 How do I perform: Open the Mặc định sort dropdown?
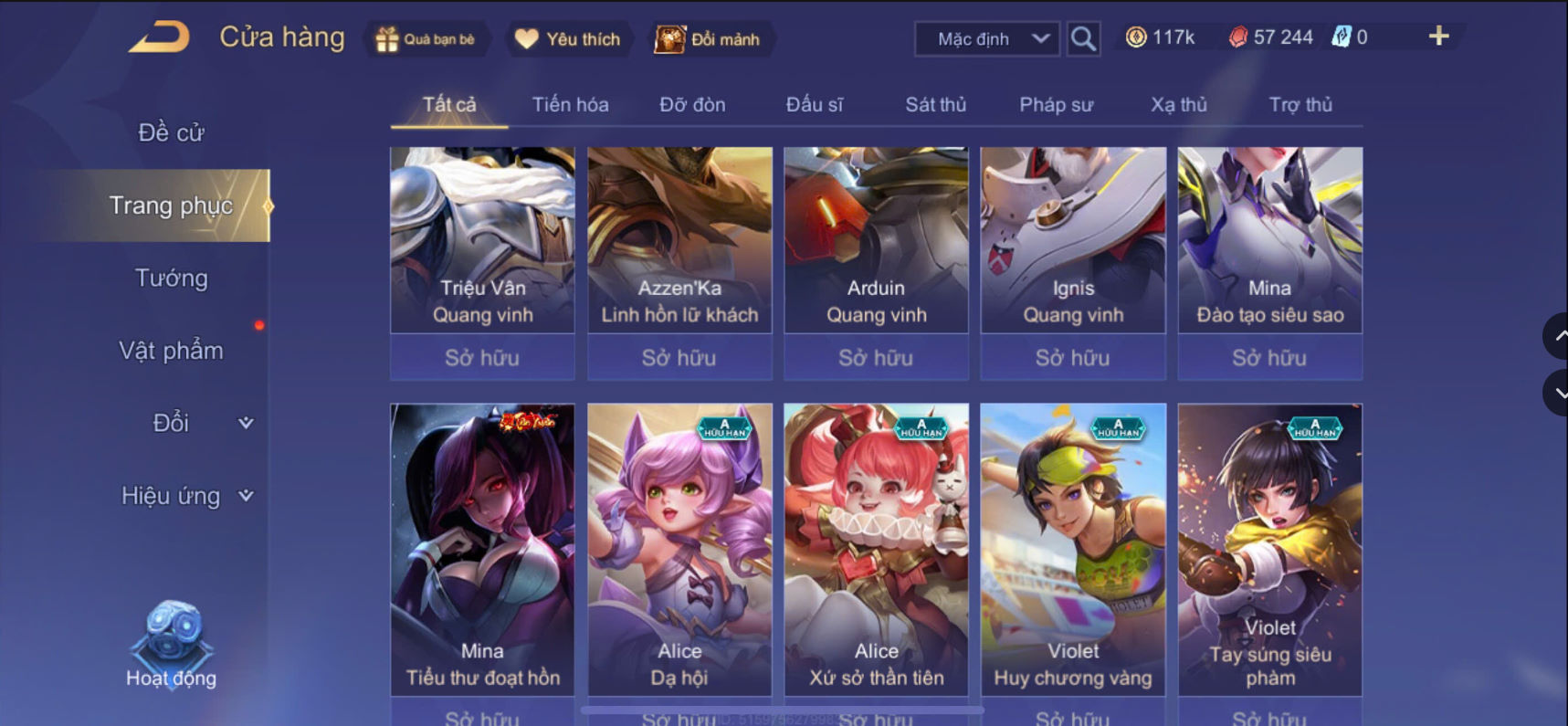tap(987, 39)
